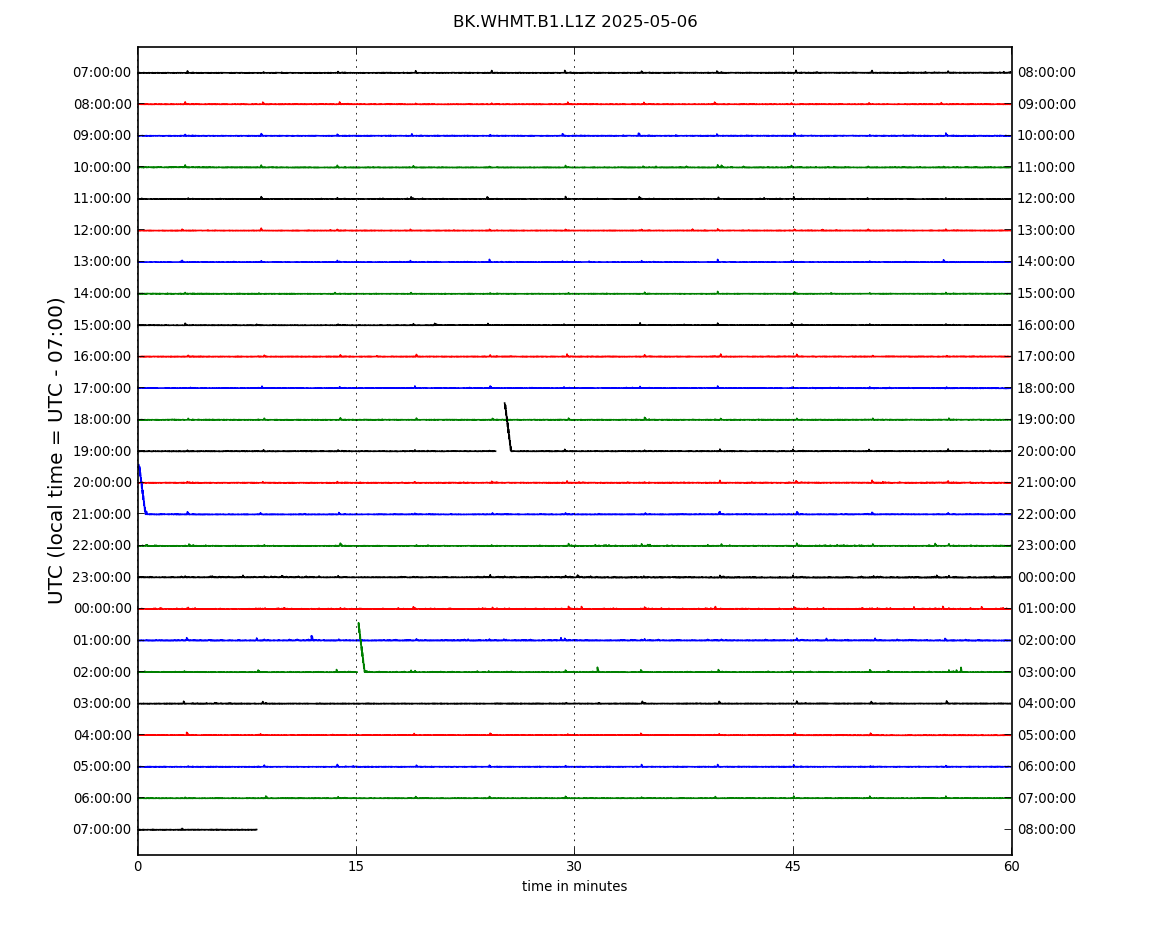Click the black offset spike on the 19:00:00 trace
The height and width of the screenshot is (950, 1150).
pyautogui.click(x=508, y=427)
